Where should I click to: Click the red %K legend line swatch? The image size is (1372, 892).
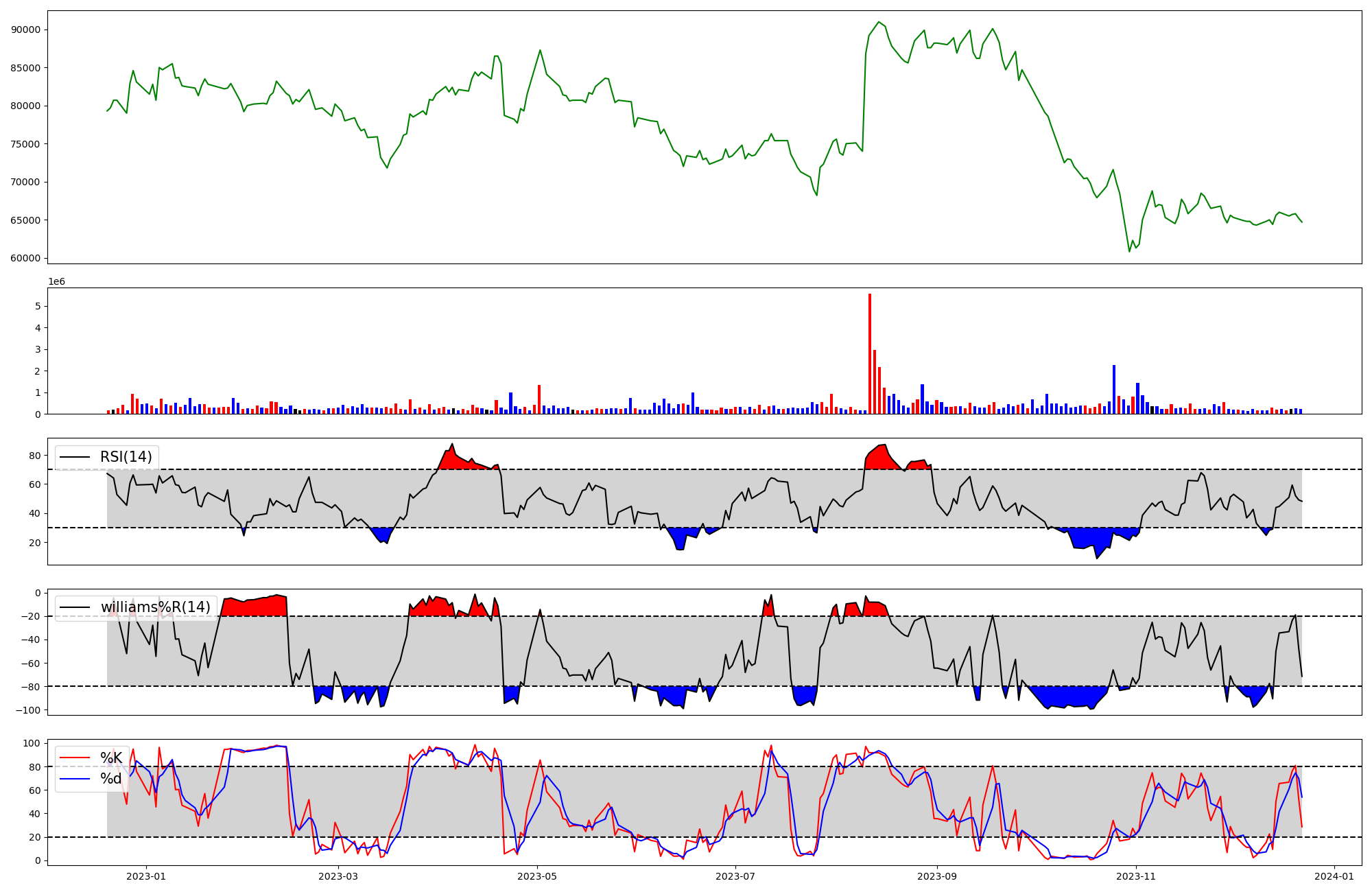75,758
